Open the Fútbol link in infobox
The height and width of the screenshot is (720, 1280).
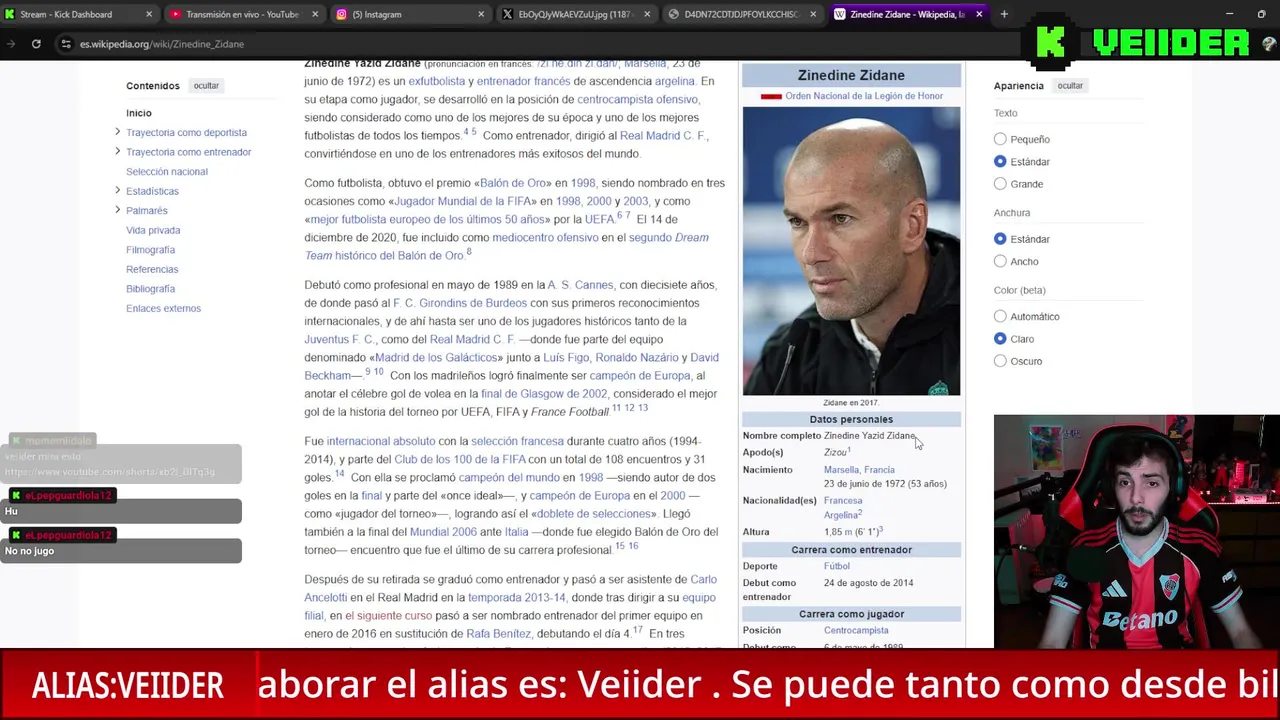[x=837, y=566]
